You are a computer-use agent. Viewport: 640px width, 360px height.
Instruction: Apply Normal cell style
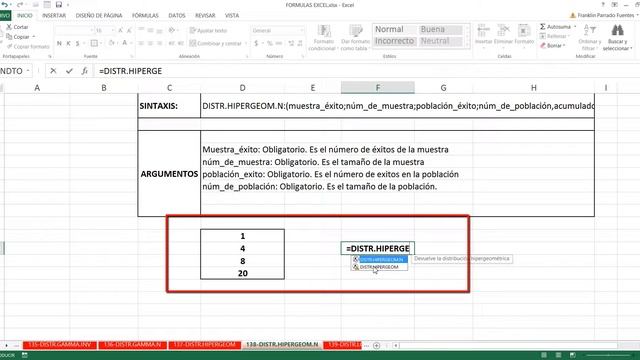(394, 29)
